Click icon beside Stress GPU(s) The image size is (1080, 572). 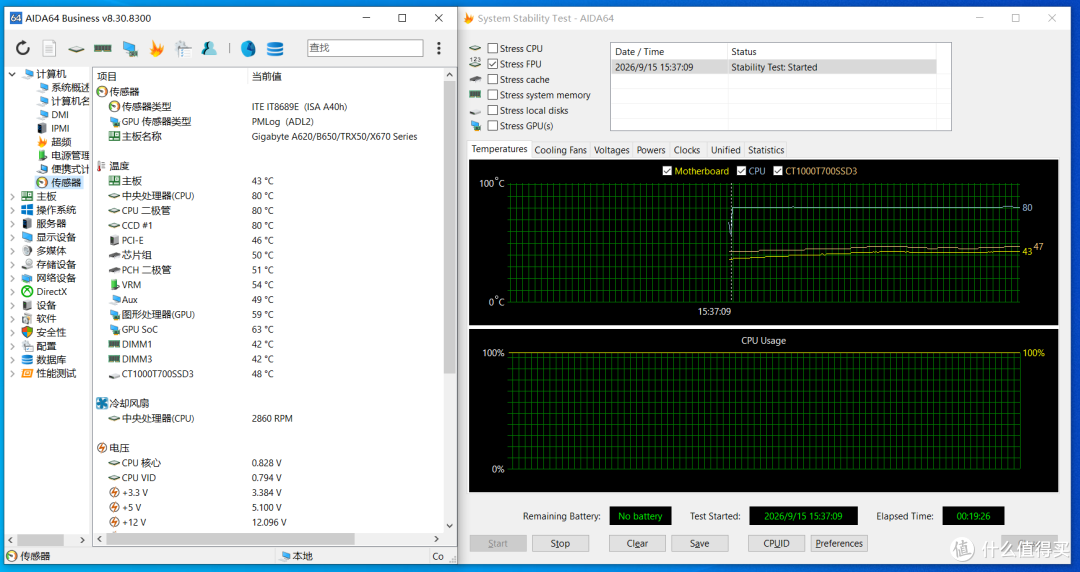tap(475, 125)
